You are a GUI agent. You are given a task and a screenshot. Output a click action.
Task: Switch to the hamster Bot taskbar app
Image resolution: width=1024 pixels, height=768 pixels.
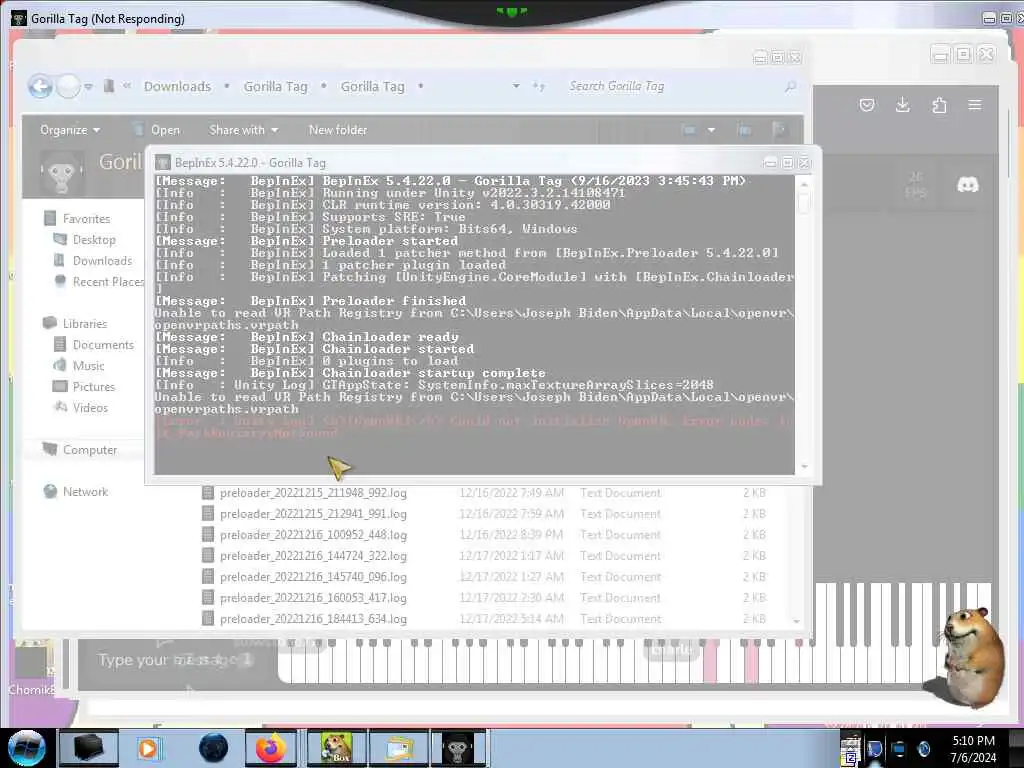click(336, 748)
